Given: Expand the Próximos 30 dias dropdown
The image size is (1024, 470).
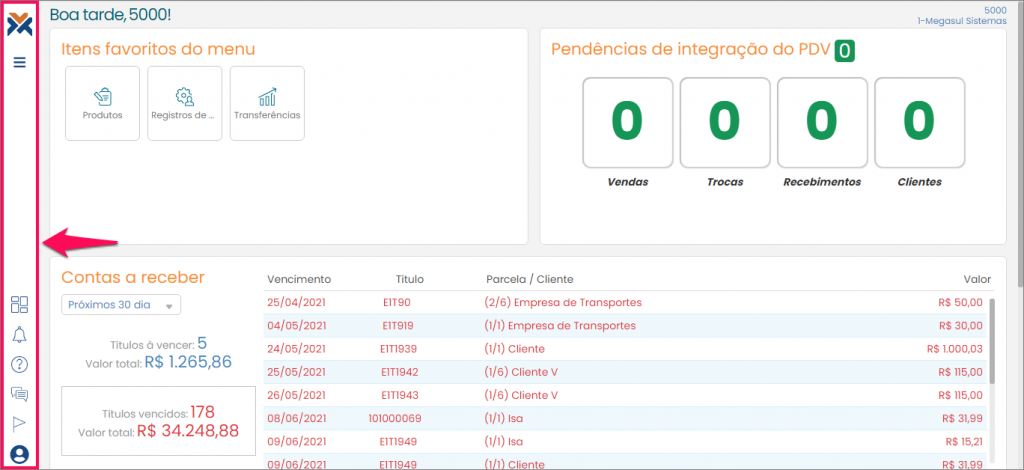Looking at the screenshot, I should pyautogui.click(x=121, y=305).
